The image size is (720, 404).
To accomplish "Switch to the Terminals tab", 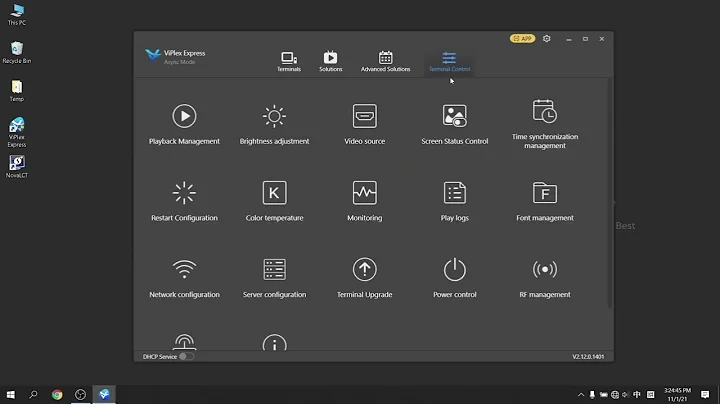I will click(x=289, y=62).
